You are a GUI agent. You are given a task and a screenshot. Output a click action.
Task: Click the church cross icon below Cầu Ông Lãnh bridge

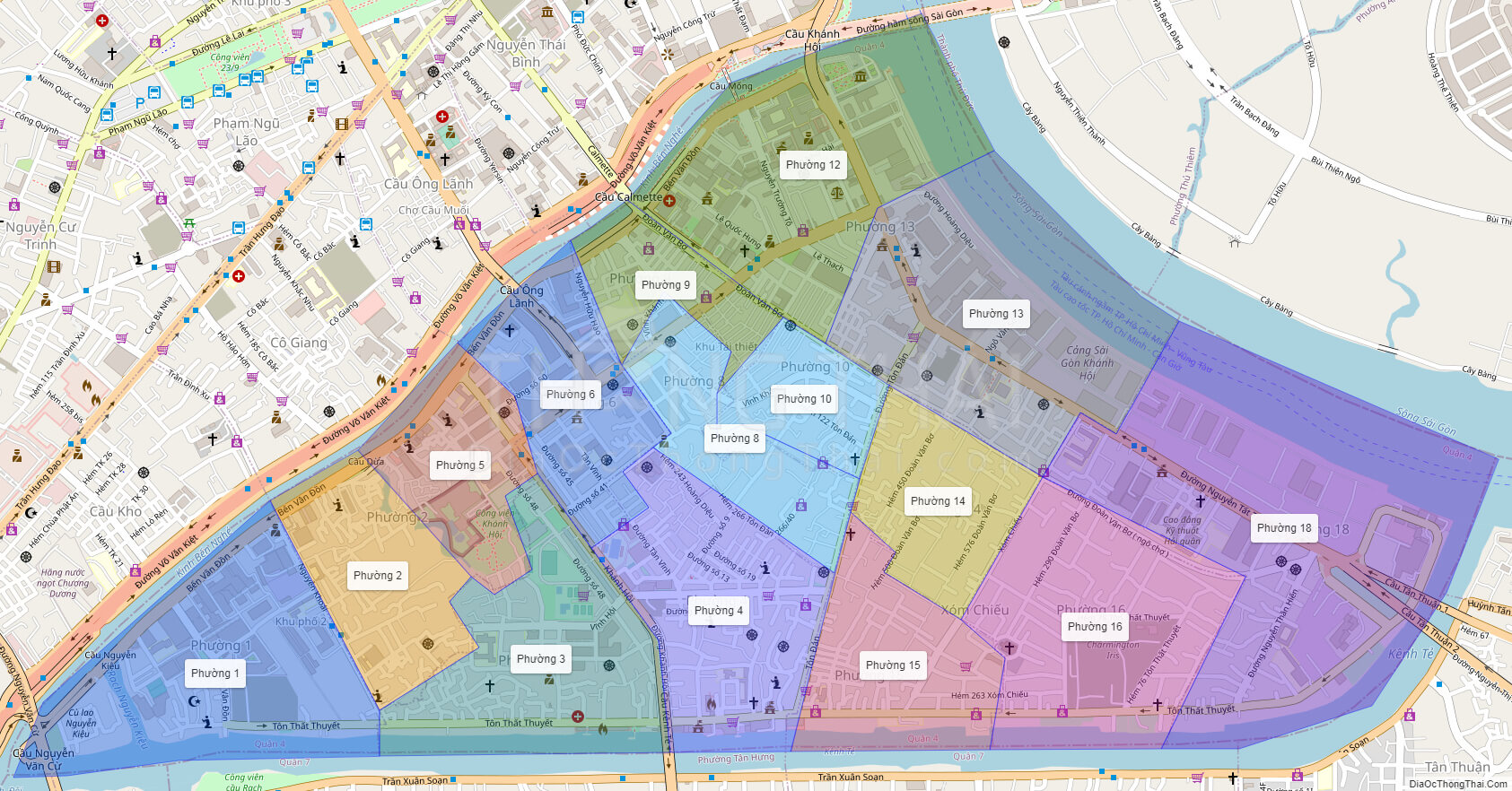510,330
